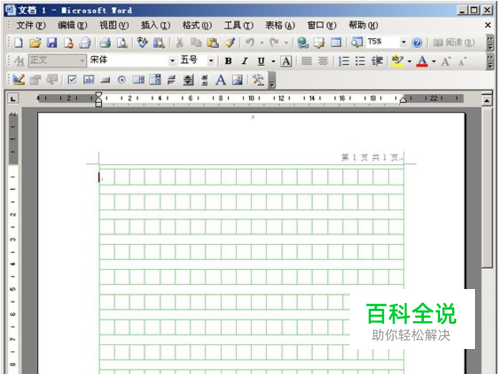Insert option button control
The image size is (500, 374).
(122, 80)
